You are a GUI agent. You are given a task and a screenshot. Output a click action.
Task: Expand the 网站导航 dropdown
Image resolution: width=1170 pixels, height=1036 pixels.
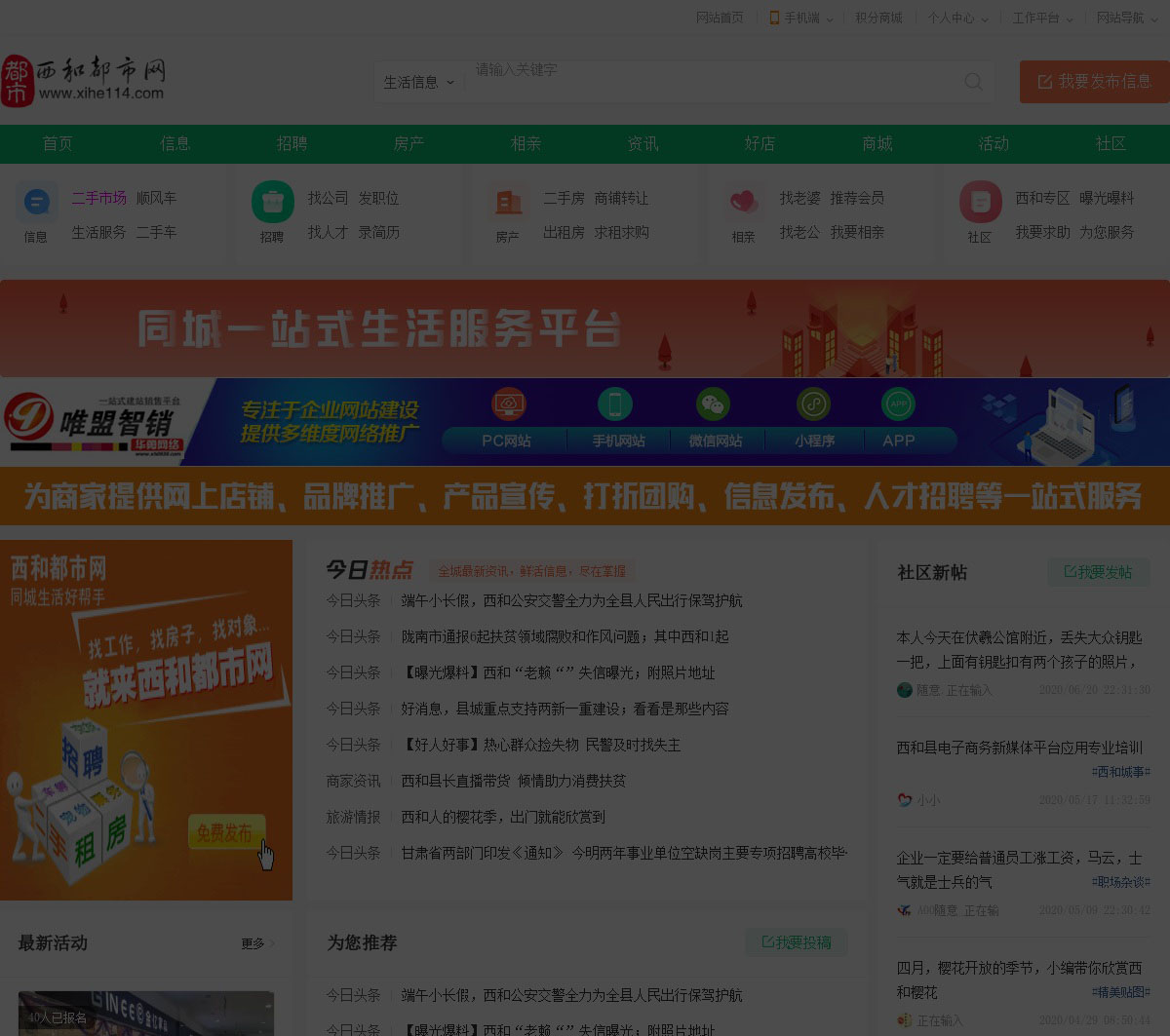coord(1126,18)
